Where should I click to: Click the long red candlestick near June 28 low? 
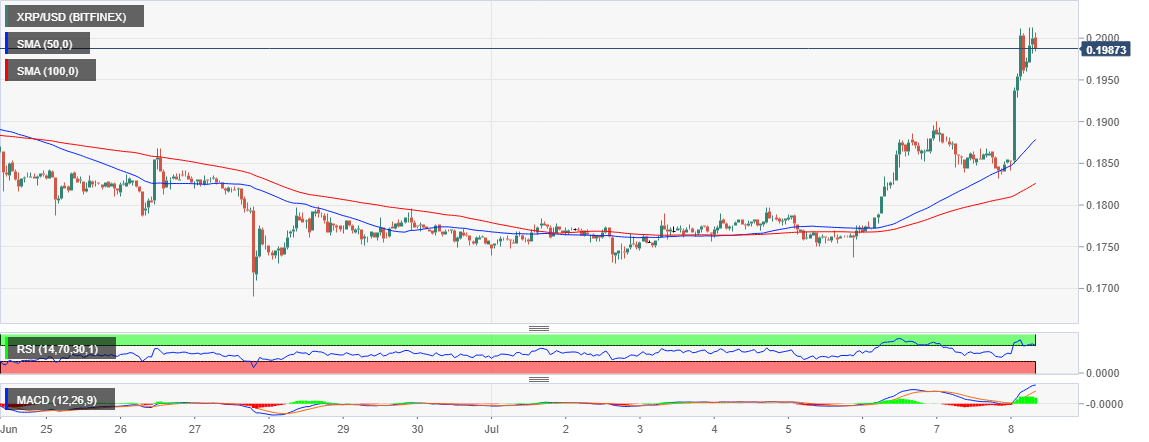coord(254,251)
